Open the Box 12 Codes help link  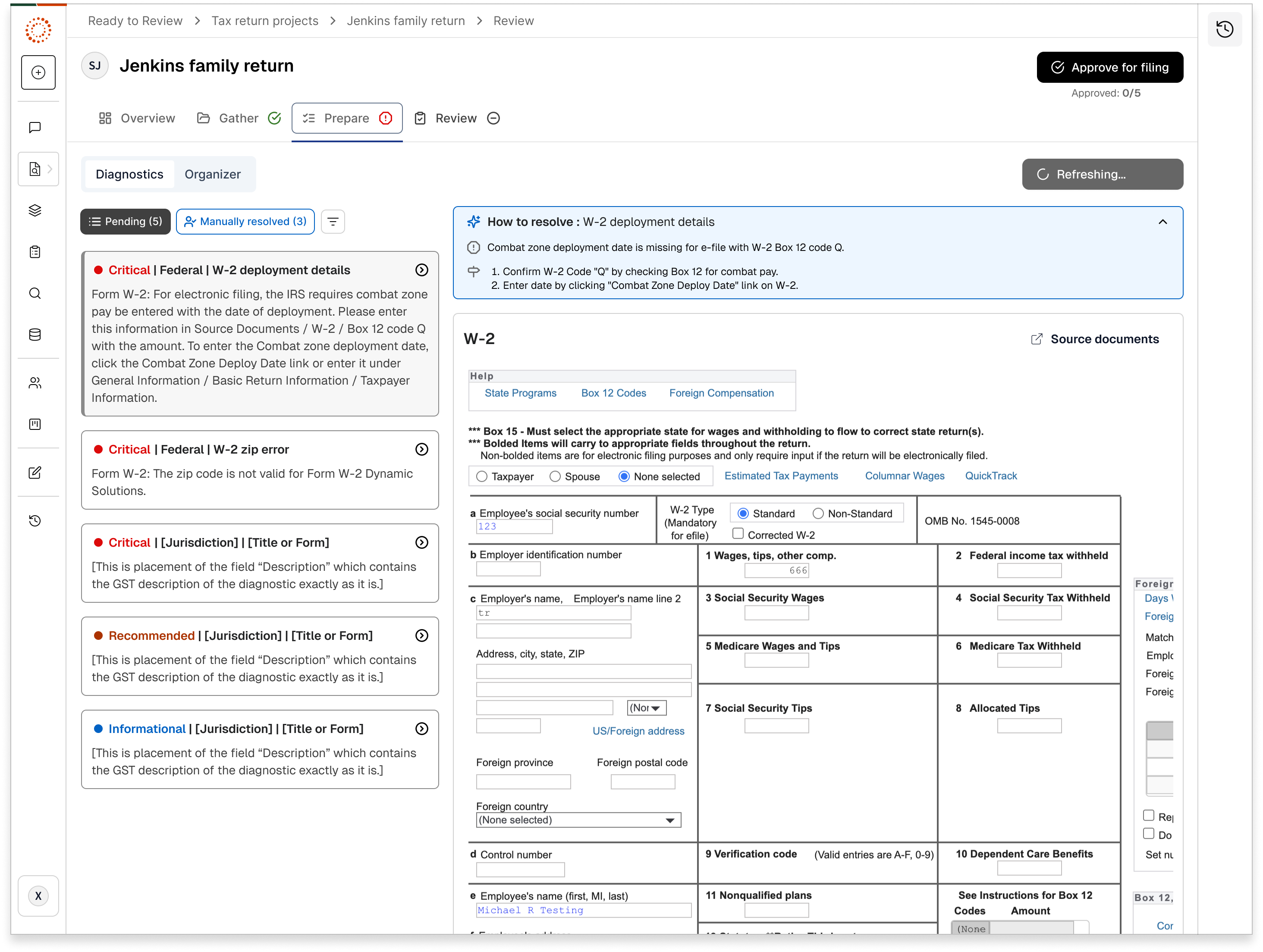pyautogui.click(x=613, y=393)
